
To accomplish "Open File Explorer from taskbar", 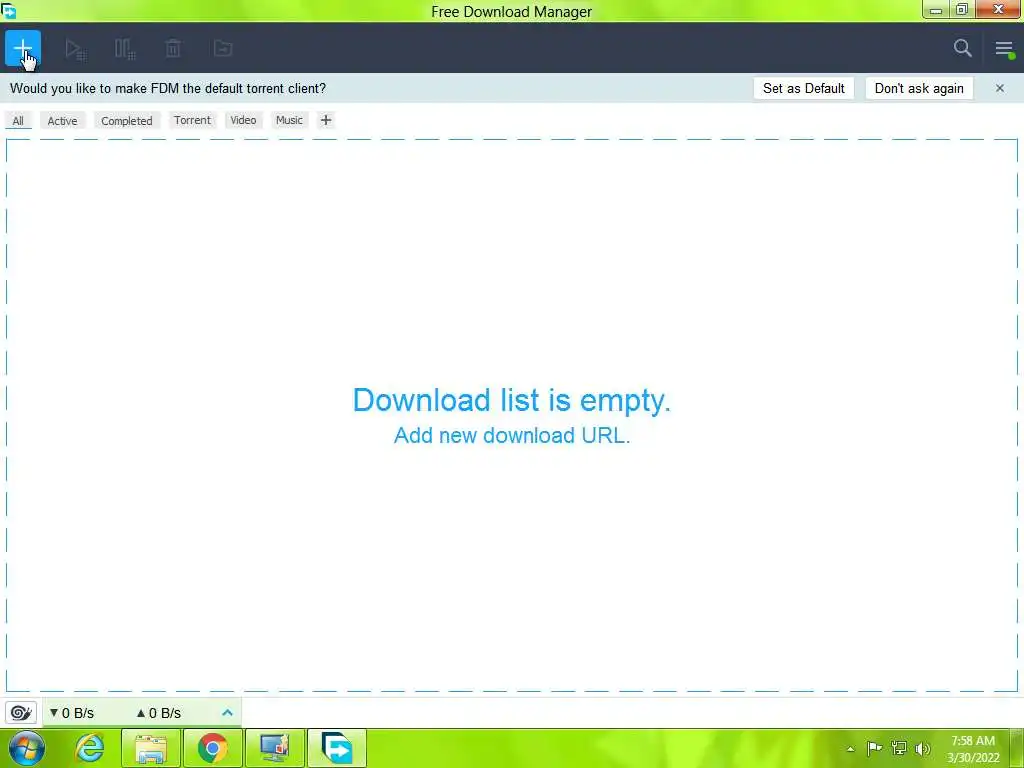I will pos(151,748).
